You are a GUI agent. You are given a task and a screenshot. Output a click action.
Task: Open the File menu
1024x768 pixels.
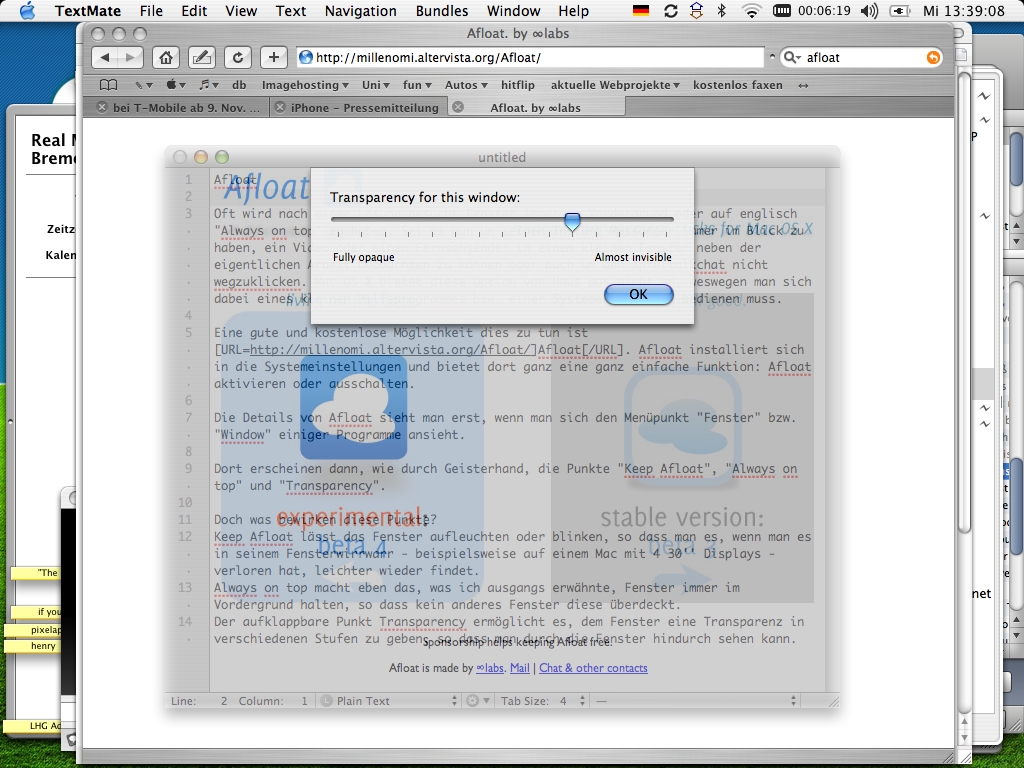(151, 10)
